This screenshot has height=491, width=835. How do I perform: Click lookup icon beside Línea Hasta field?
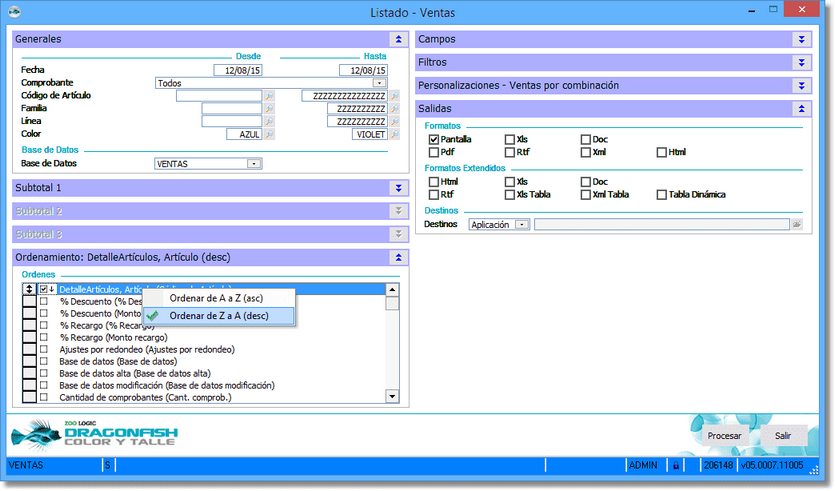coord(393,121)
